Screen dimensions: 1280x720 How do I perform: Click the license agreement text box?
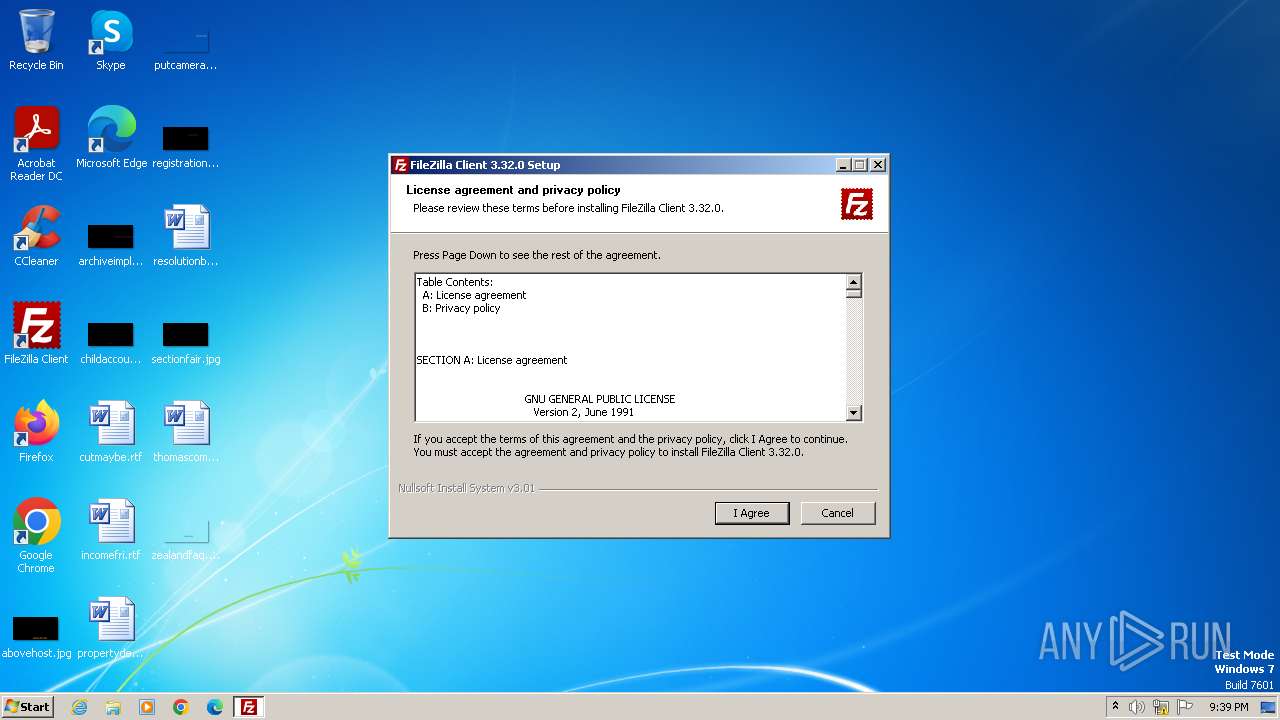pyautogui.click(x=630, y=347)
